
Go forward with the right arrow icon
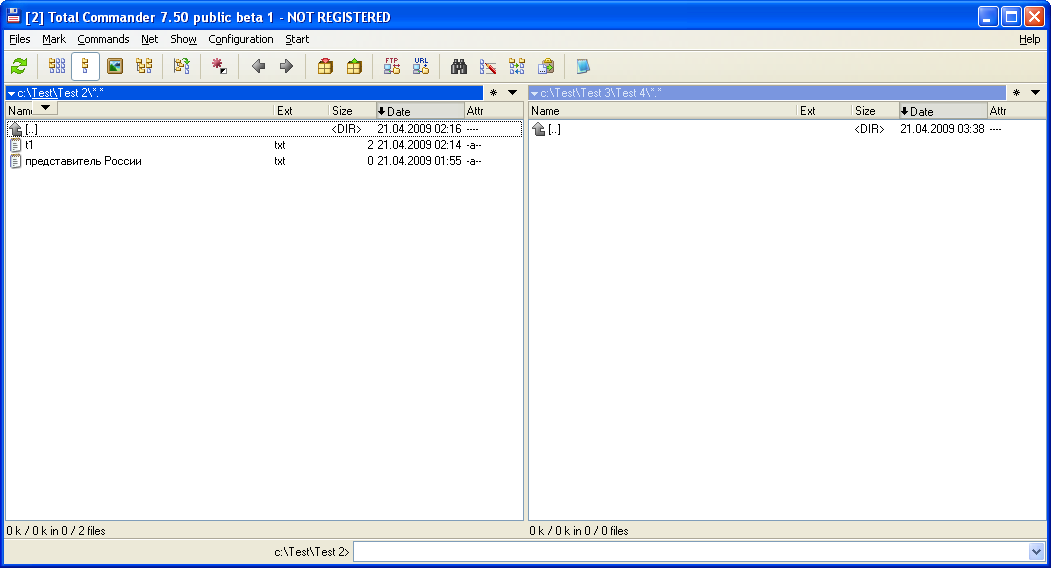click(x=286, y=66)
